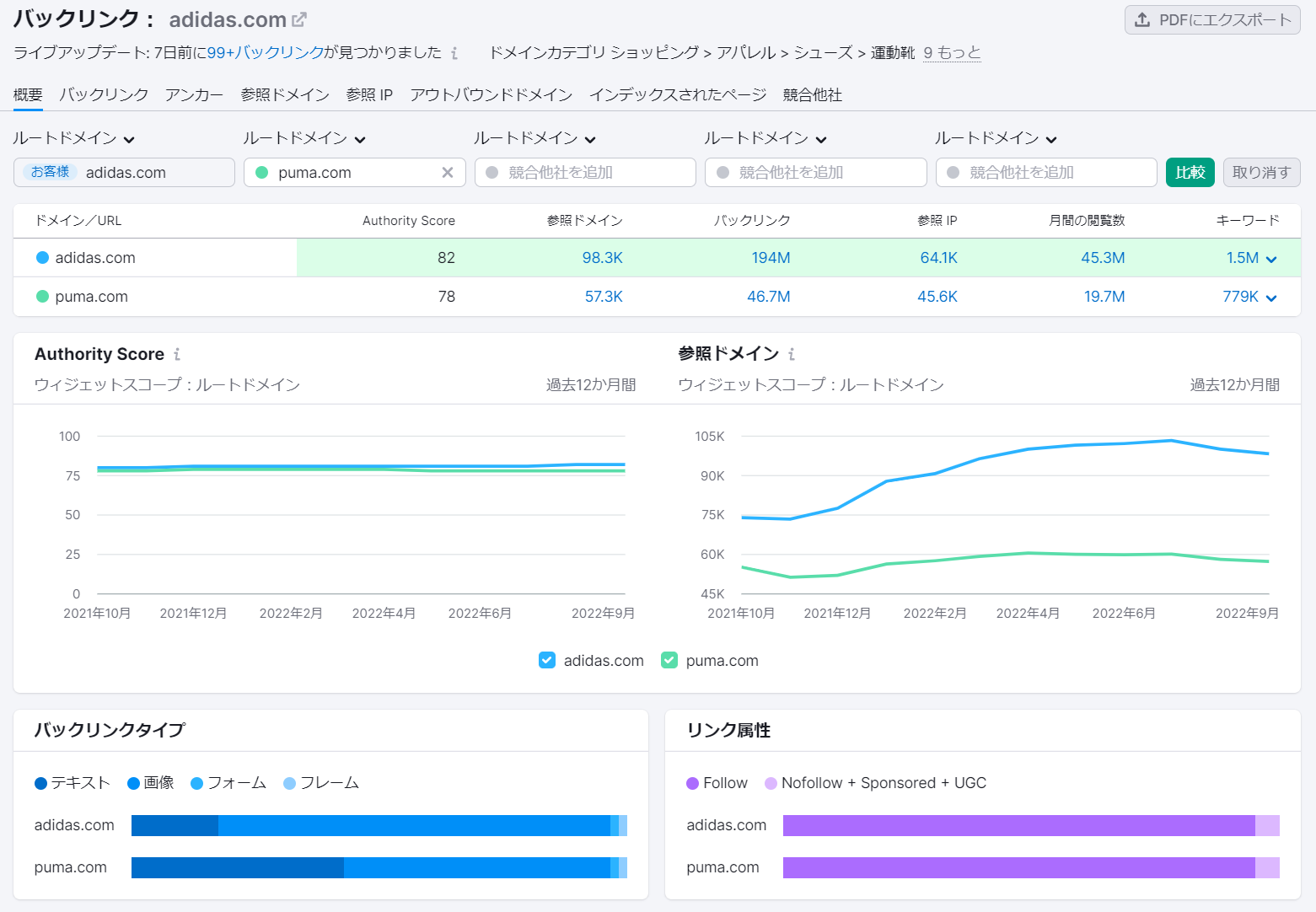Open the アウトバウンドドメイン tab
The height and width of the screenshot is (912, 1316).
tap(491, 94)
